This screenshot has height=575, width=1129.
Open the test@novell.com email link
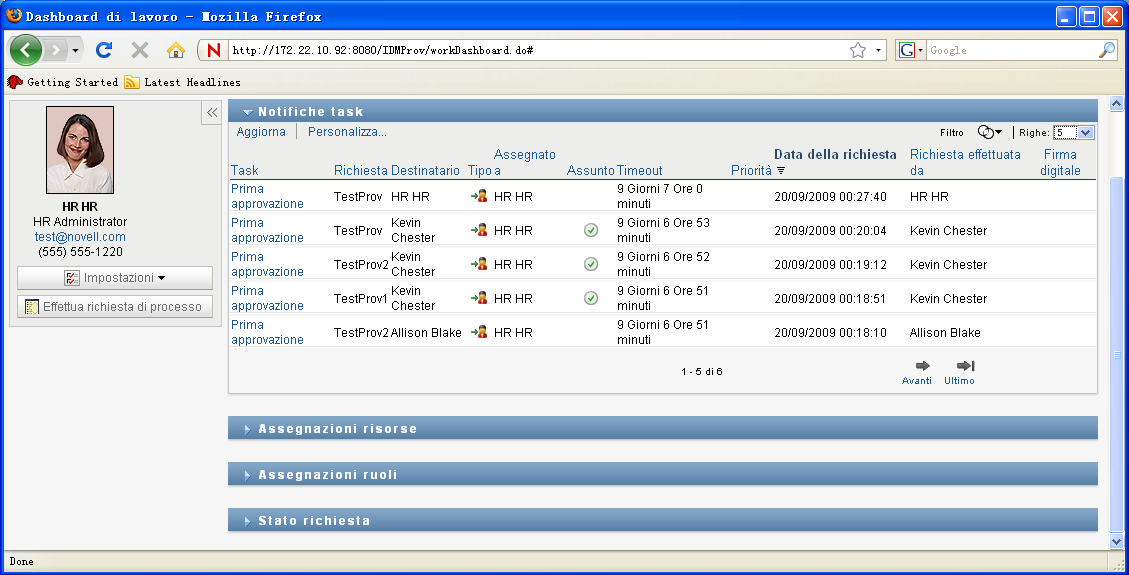tap(80, 237)
